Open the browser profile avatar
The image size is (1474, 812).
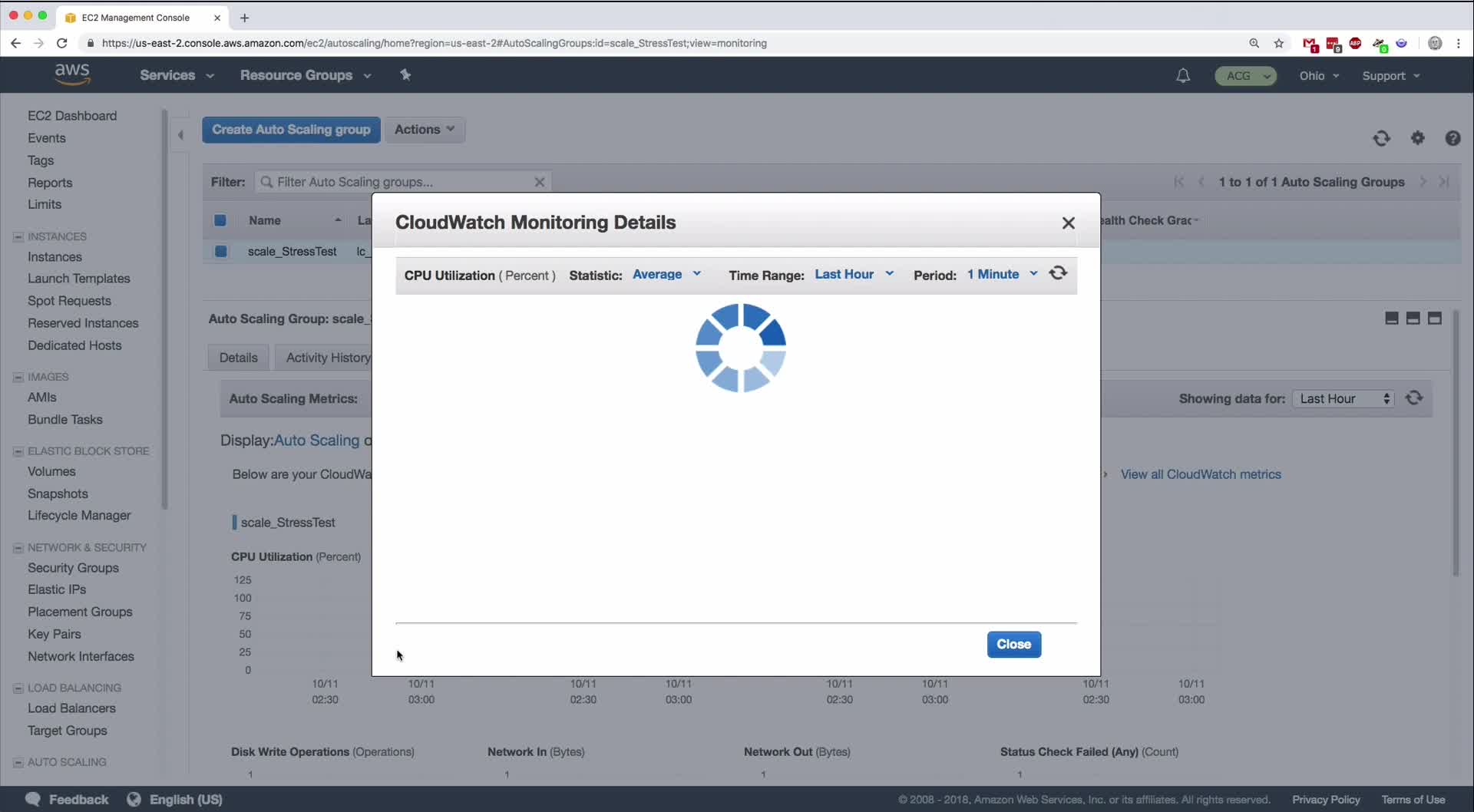[1434, 43]
